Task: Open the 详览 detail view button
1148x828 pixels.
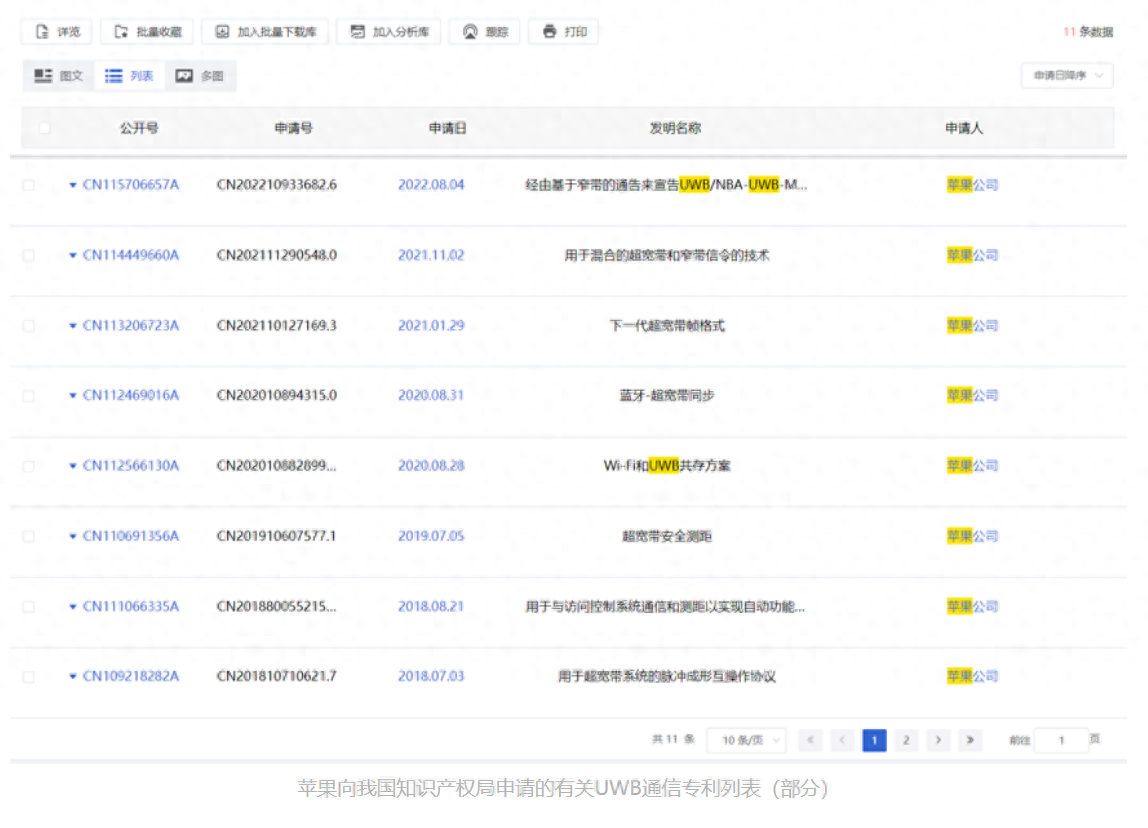Action: click(57, 31)
